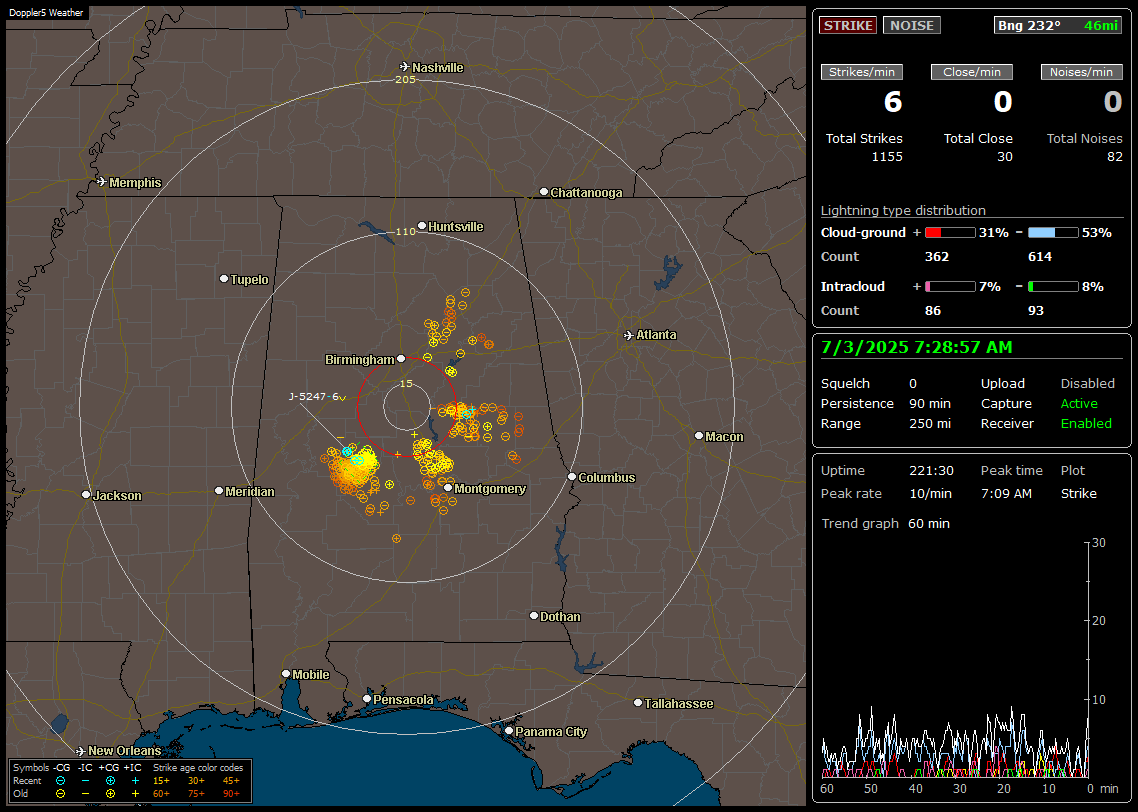Click the Old +CG symbol in legend

pos(110,794)
